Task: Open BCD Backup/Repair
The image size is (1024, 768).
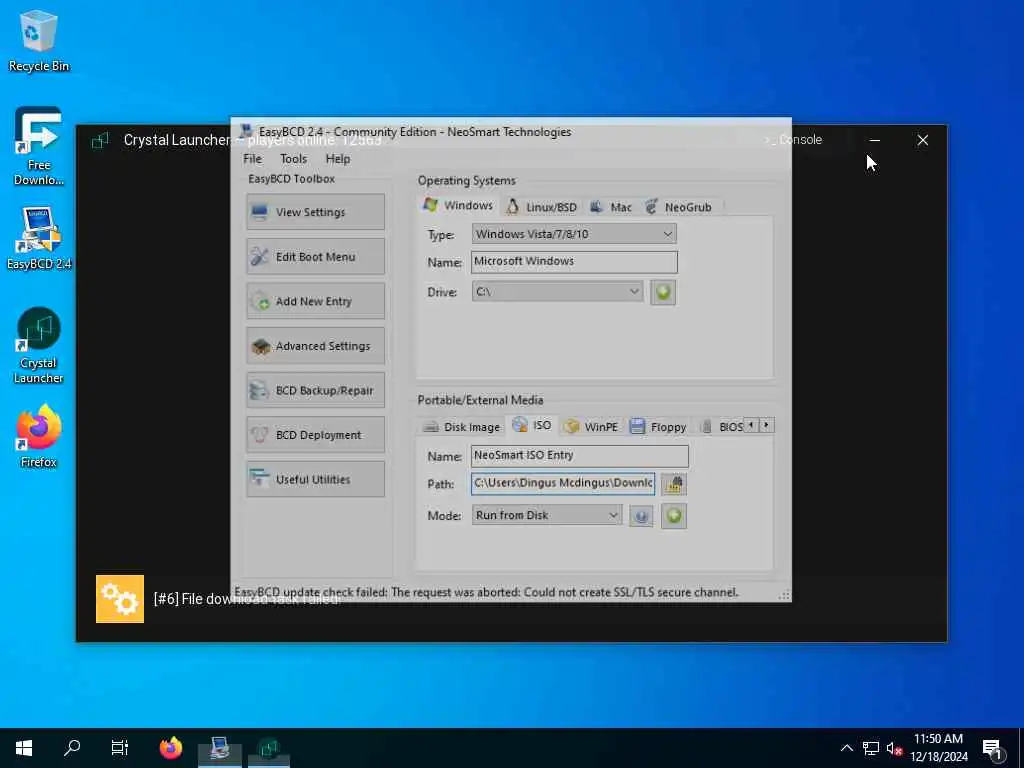Action: click(315, 390)
